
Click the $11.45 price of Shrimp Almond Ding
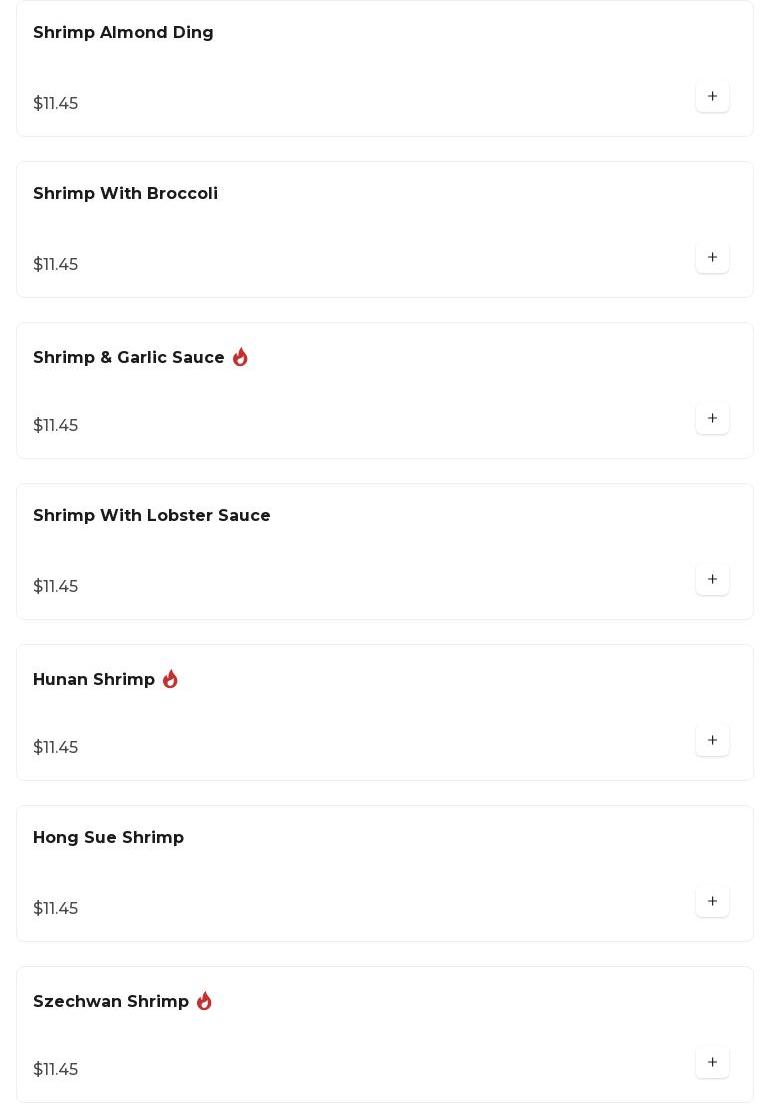[56, 104]
